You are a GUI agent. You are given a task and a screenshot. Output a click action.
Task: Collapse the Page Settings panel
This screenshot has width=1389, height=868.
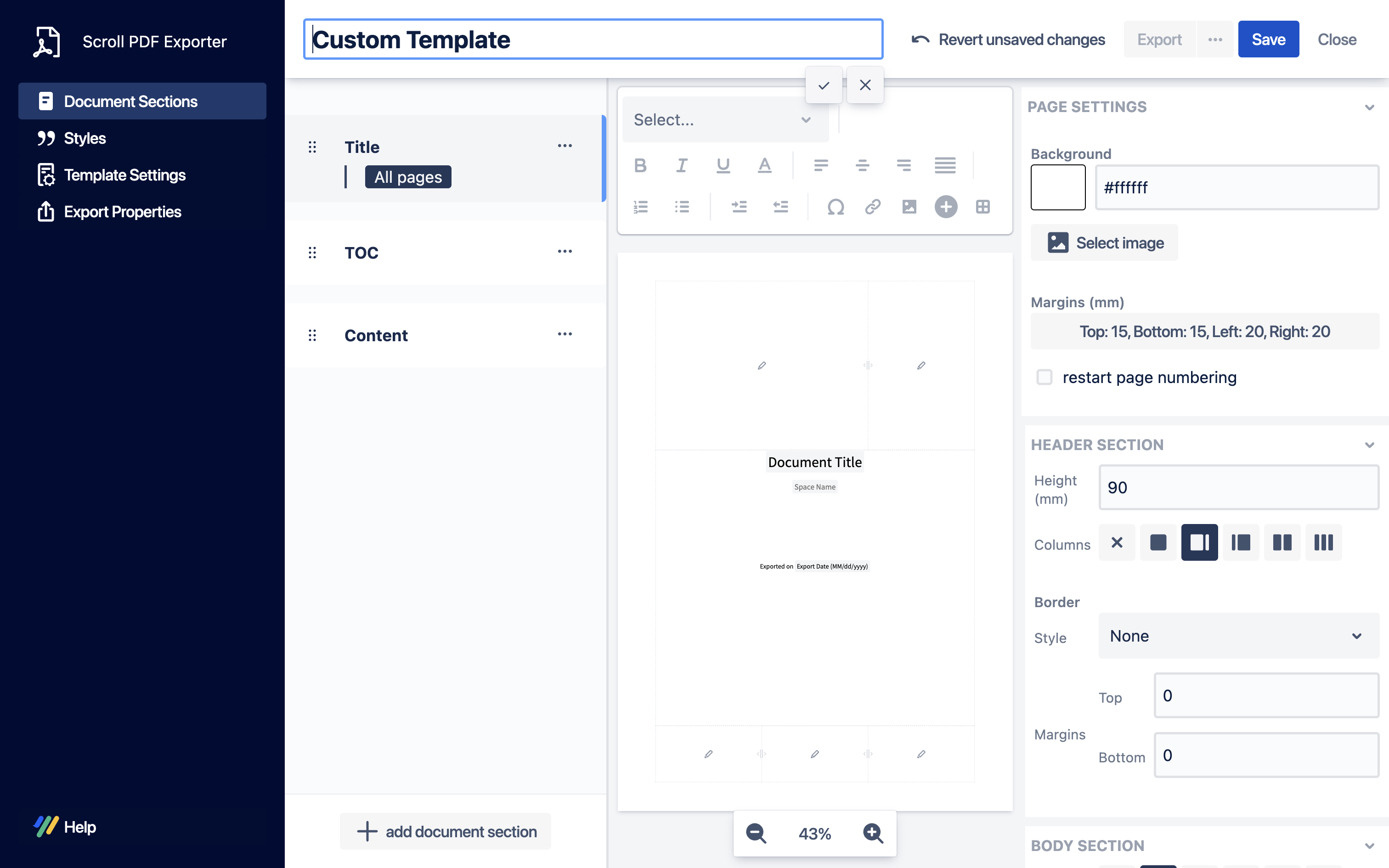coord(1370,107)
